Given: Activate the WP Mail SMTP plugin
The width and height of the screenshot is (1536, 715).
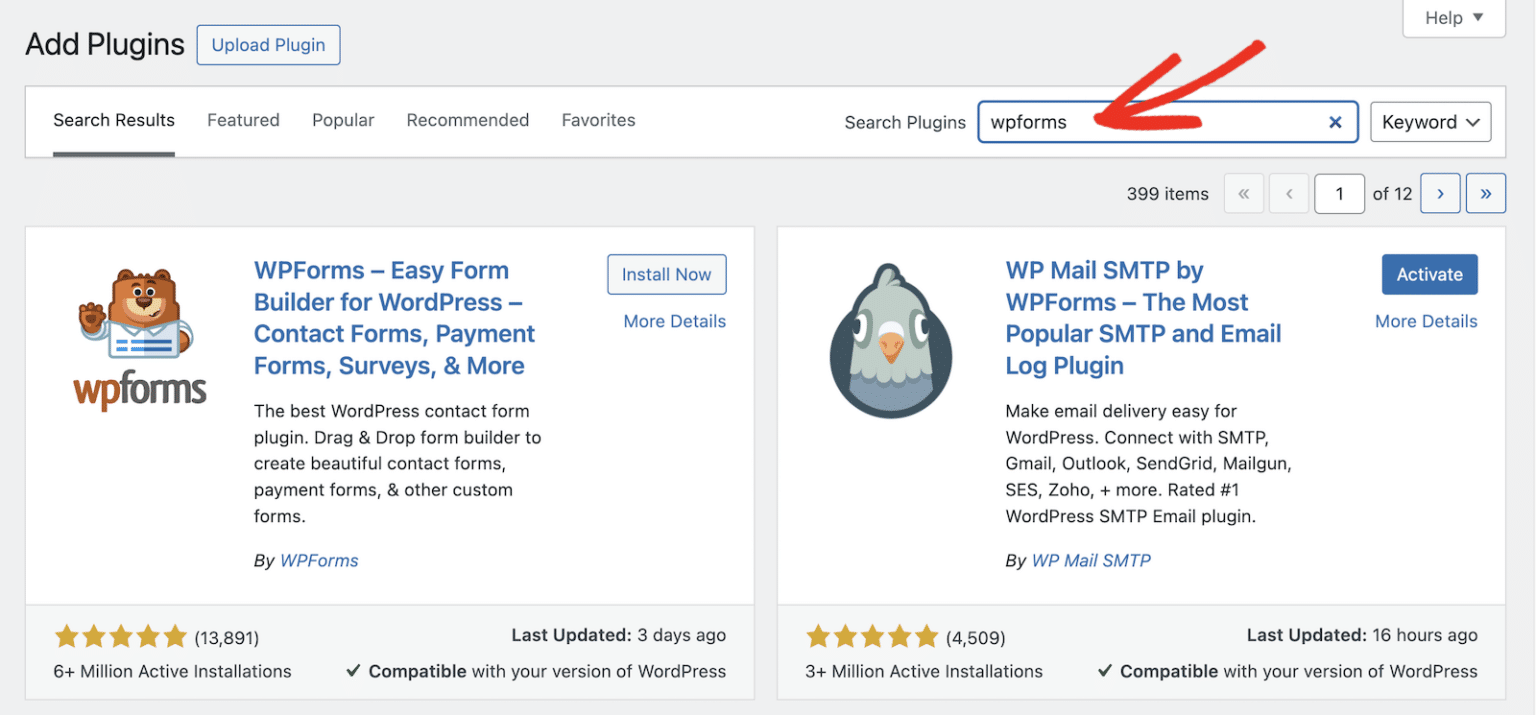Looking at the screenshot, I should [1429, 274].
